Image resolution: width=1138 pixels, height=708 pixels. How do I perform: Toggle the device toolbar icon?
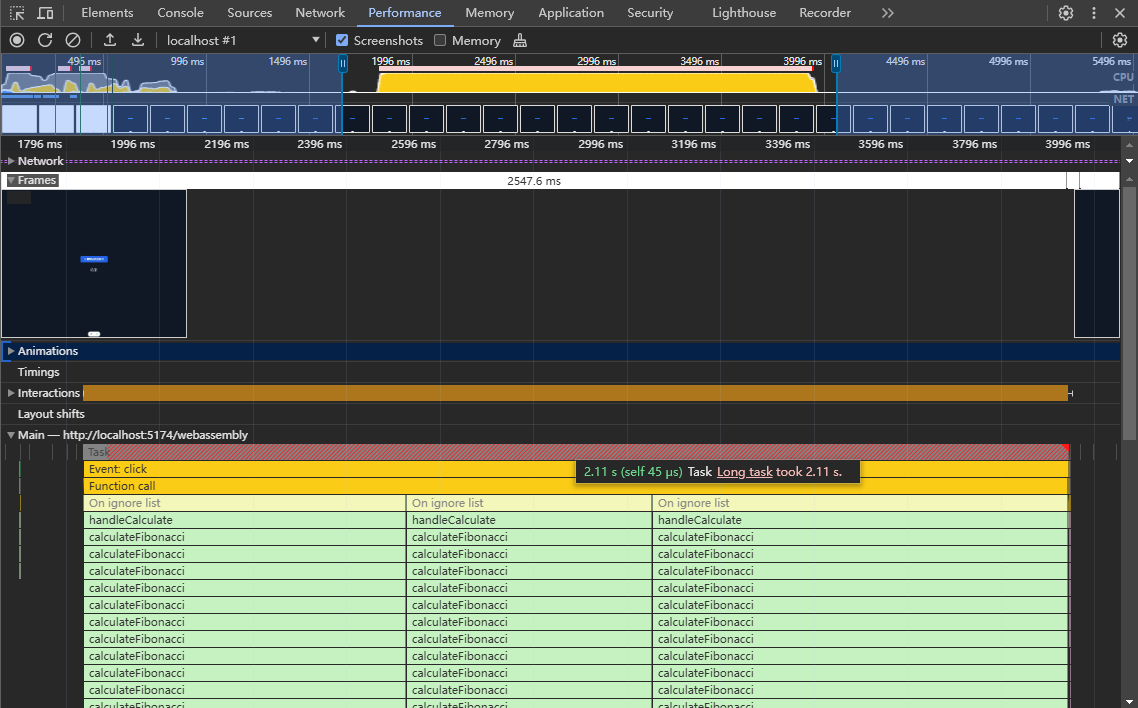pos(45,13)
